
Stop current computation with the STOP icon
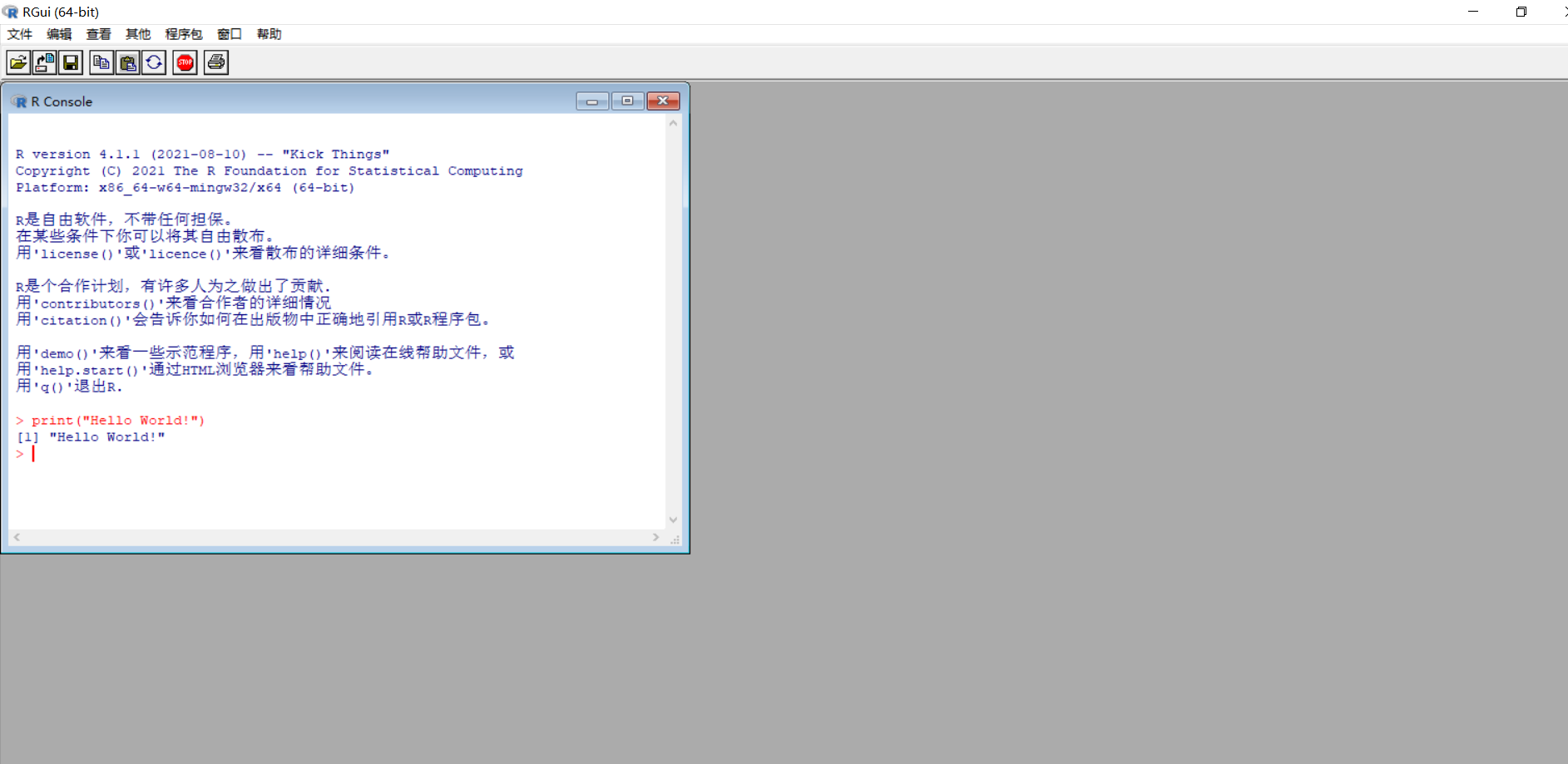(184, 62)
